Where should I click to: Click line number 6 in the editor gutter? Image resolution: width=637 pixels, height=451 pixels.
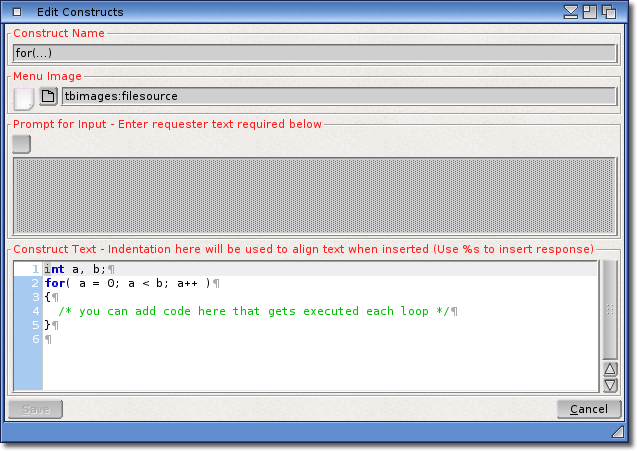point(35,339)
